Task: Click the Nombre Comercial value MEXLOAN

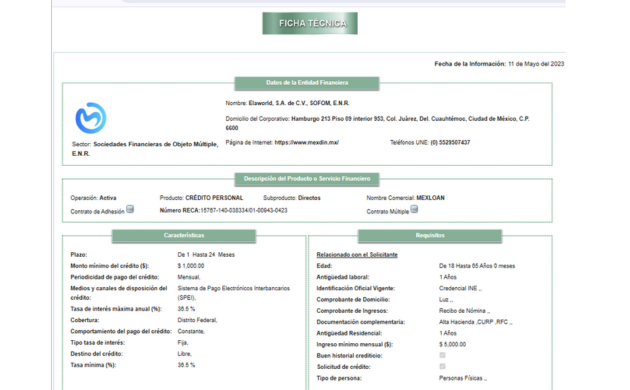Action: pos(430,198)
